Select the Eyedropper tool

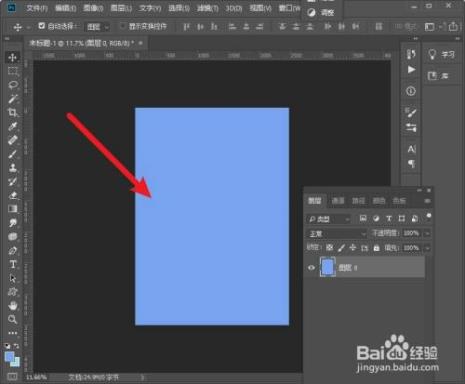[x=13, y=126]
